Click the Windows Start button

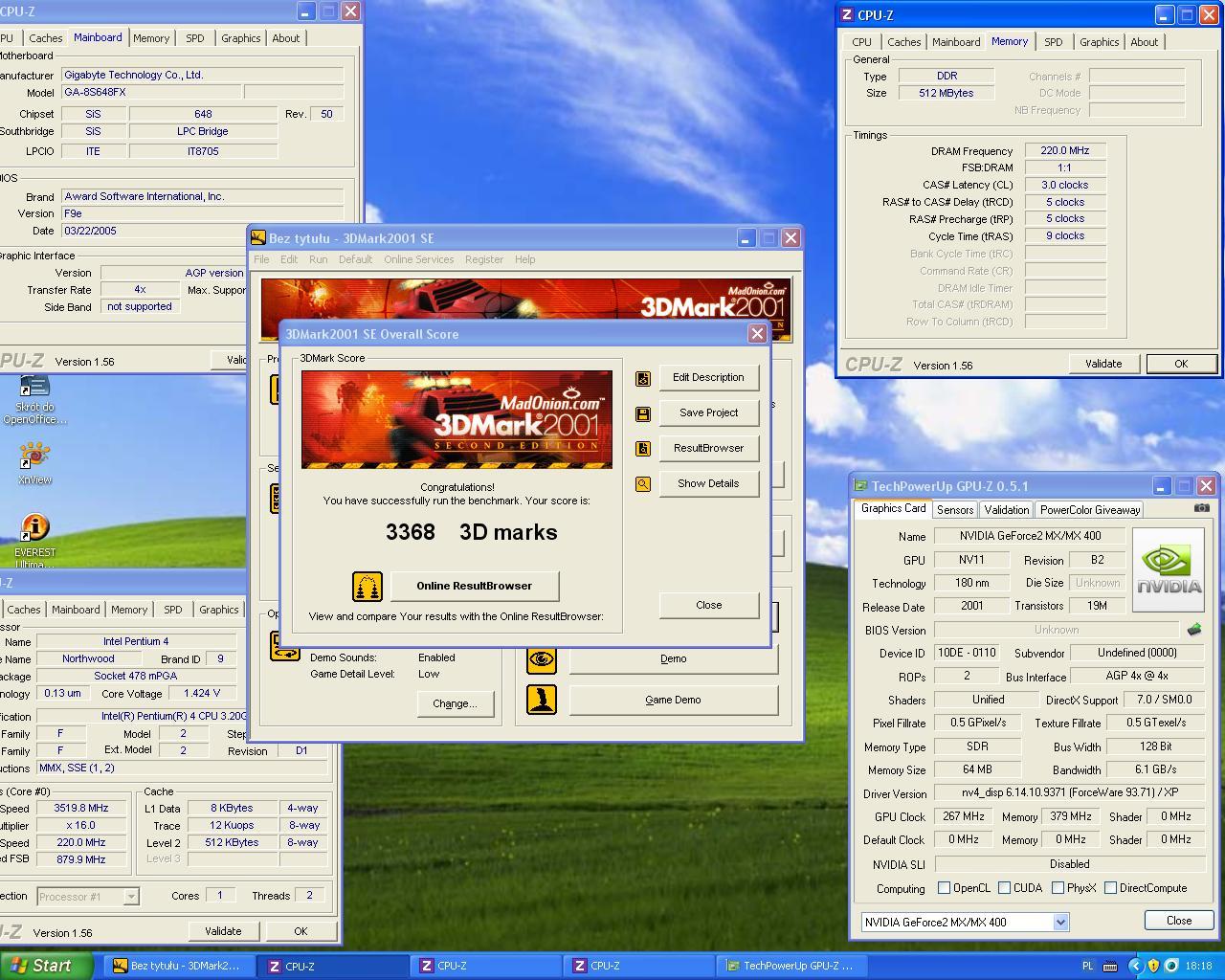pyautogui.click(x=46, y=966)
